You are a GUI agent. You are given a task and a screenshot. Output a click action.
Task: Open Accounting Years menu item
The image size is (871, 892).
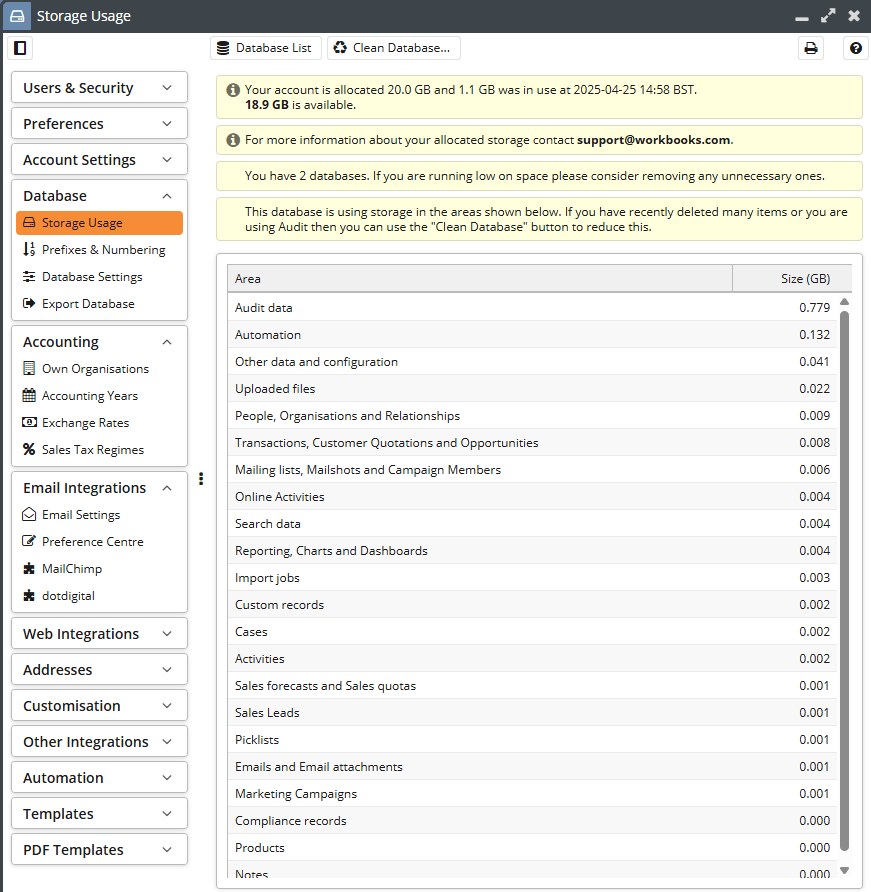tap(100, 395)
